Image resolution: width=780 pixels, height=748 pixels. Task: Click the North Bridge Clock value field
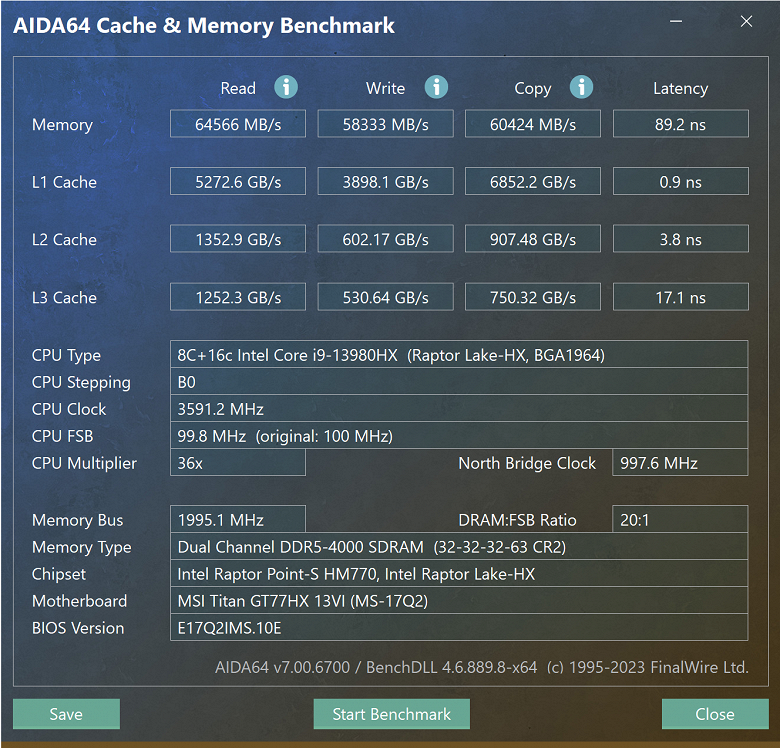pos(680,463)
